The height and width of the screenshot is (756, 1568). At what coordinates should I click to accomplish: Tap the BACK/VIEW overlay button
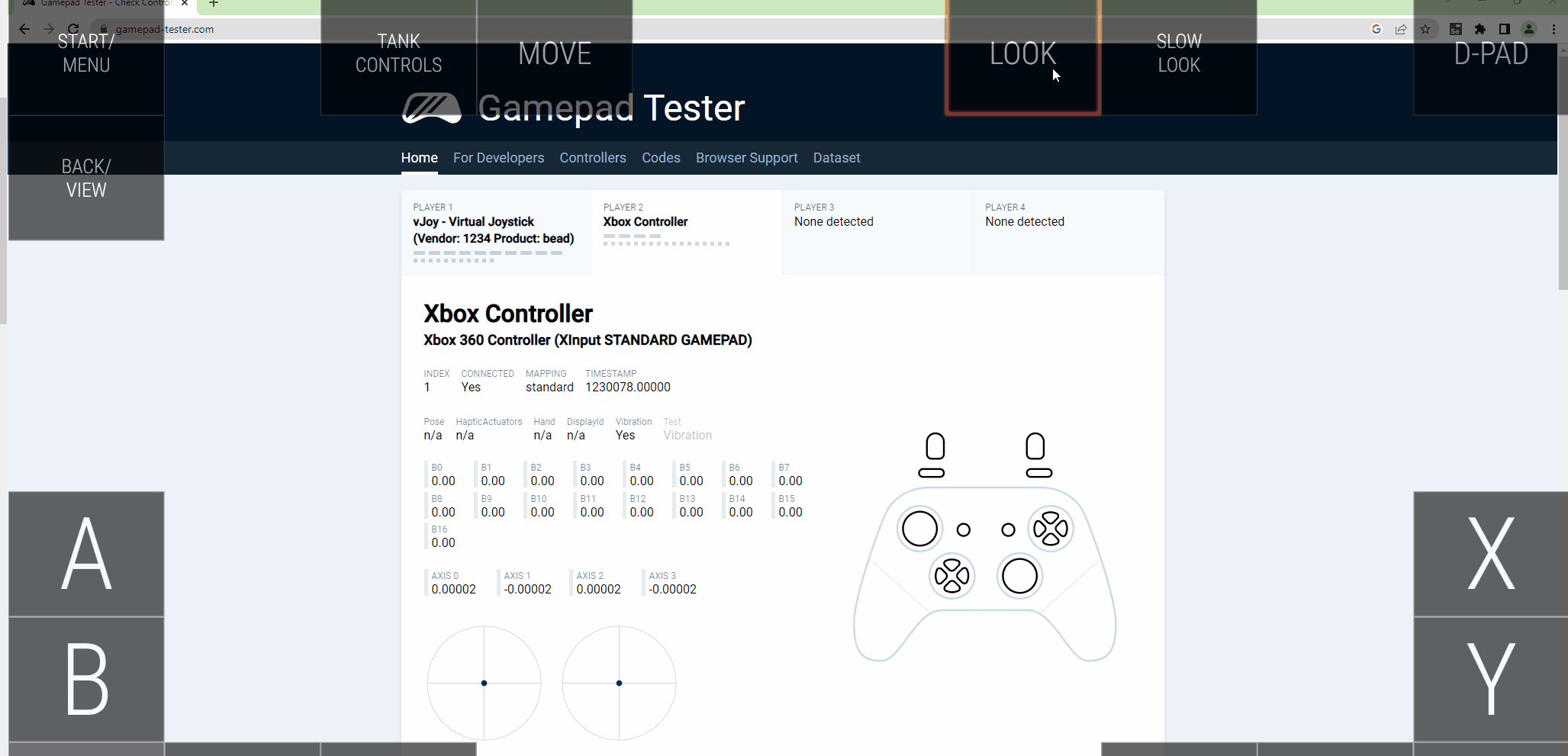point(86,178)
